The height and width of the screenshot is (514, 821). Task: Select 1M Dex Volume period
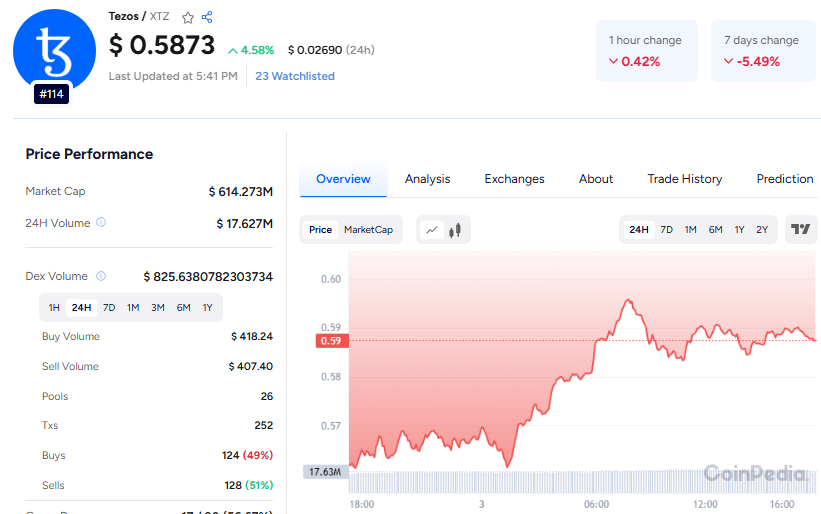pos(133,308)
